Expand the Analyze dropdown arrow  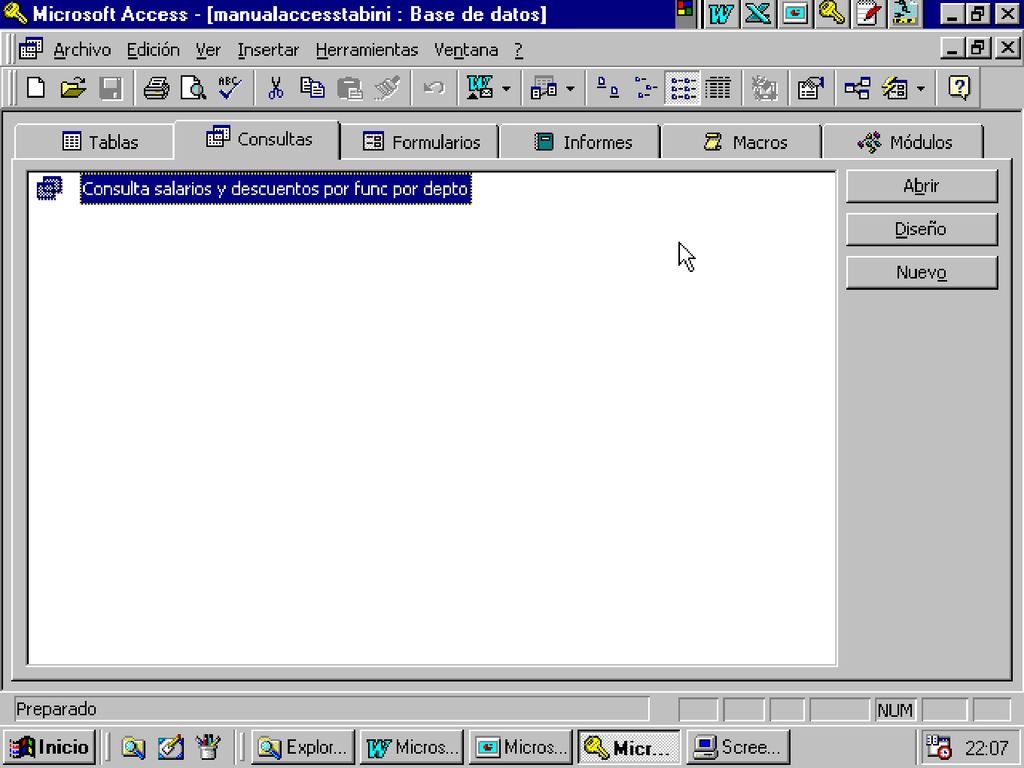tap(570, 88)
